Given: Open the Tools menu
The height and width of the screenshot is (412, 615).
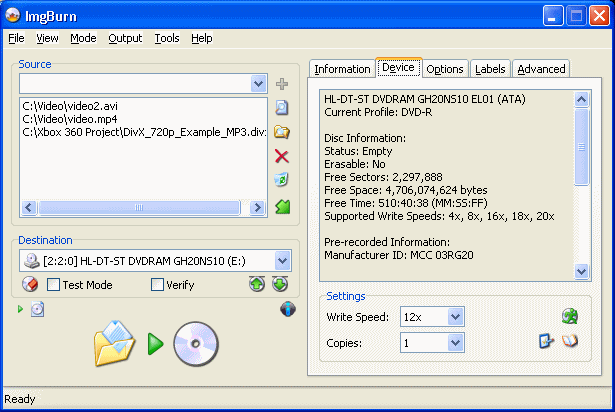Looking at the screenshot, I should 167,38.
